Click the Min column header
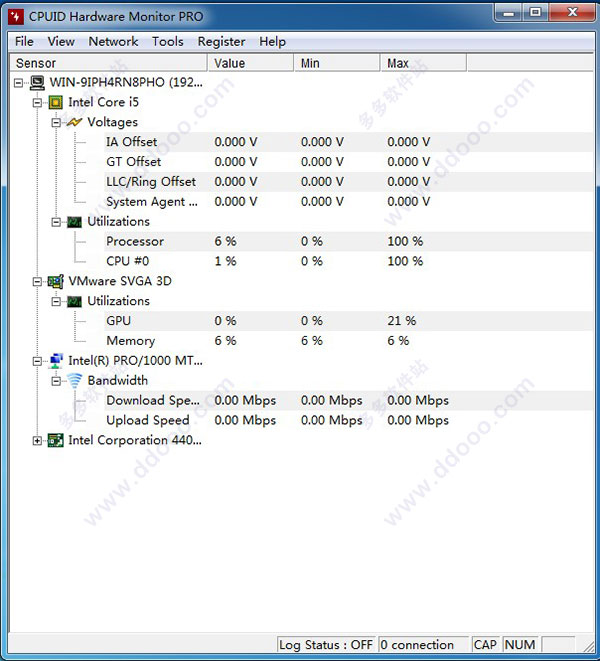Image resolution: width=600 pixels, height=661 pixels. [x=337, y=63]
